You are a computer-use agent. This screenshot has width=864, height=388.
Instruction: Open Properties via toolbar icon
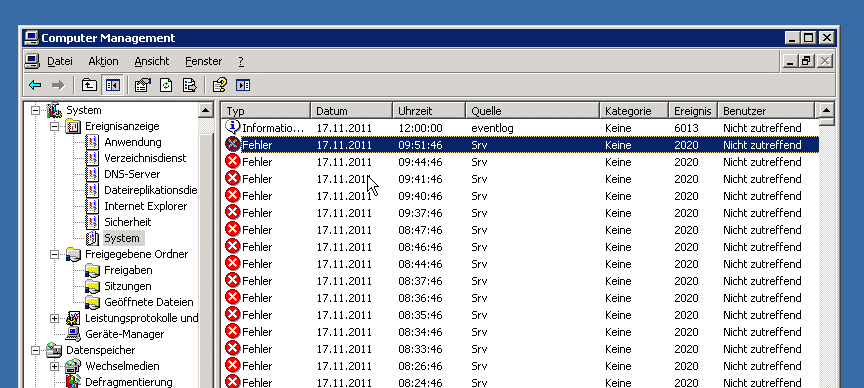coord(143,85)
